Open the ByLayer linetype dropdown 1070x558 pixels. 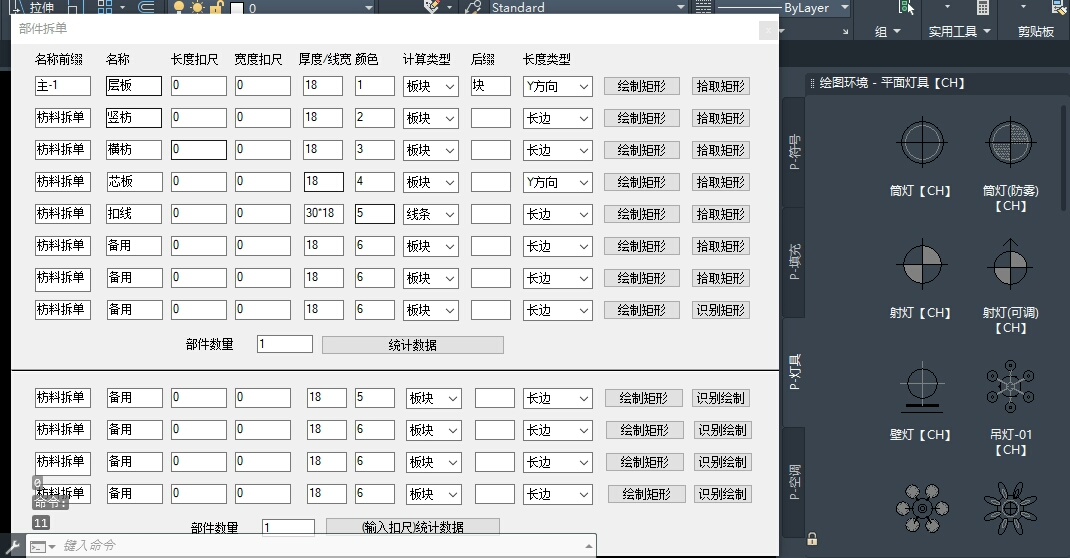(845, 8)
